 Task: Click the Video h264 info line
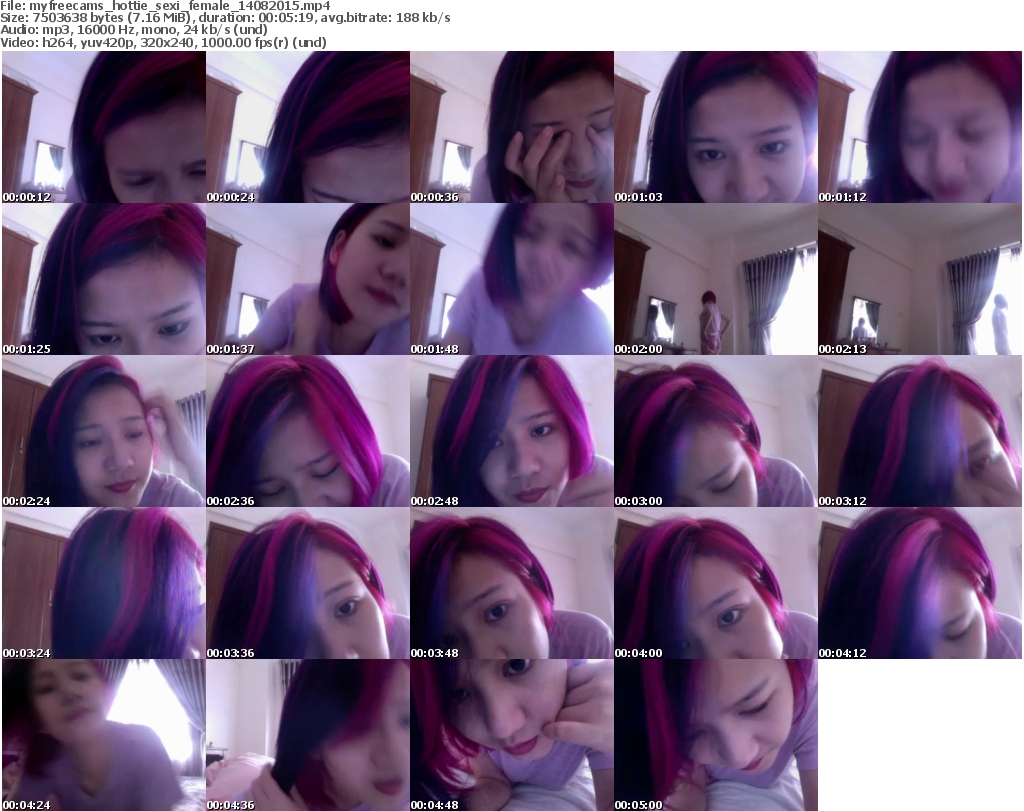pyautogui.click(x=163, y=42)
